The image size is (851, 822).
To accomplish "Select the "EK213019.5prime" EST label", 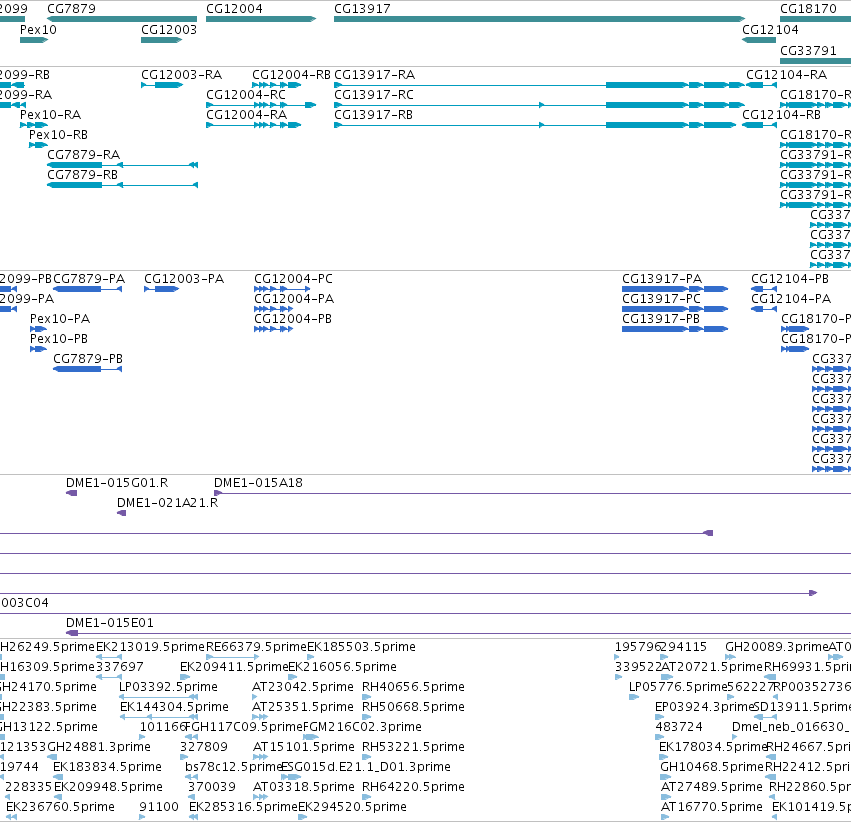I will pyautogui.click(x=150, y=646).
